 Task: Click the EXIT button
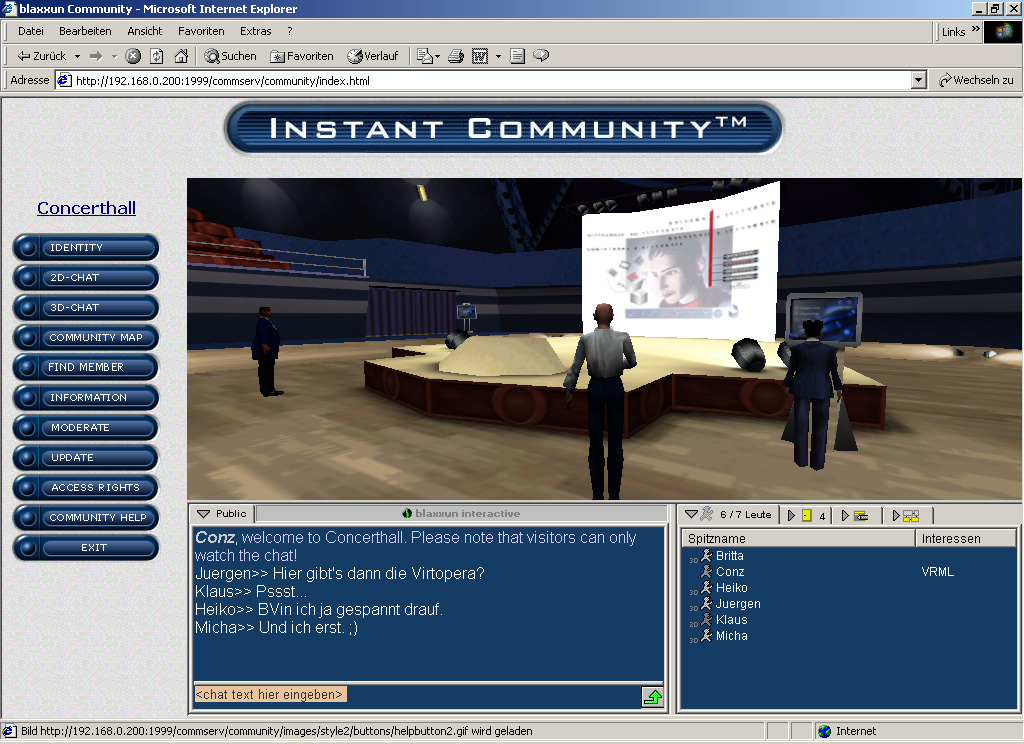86,547
